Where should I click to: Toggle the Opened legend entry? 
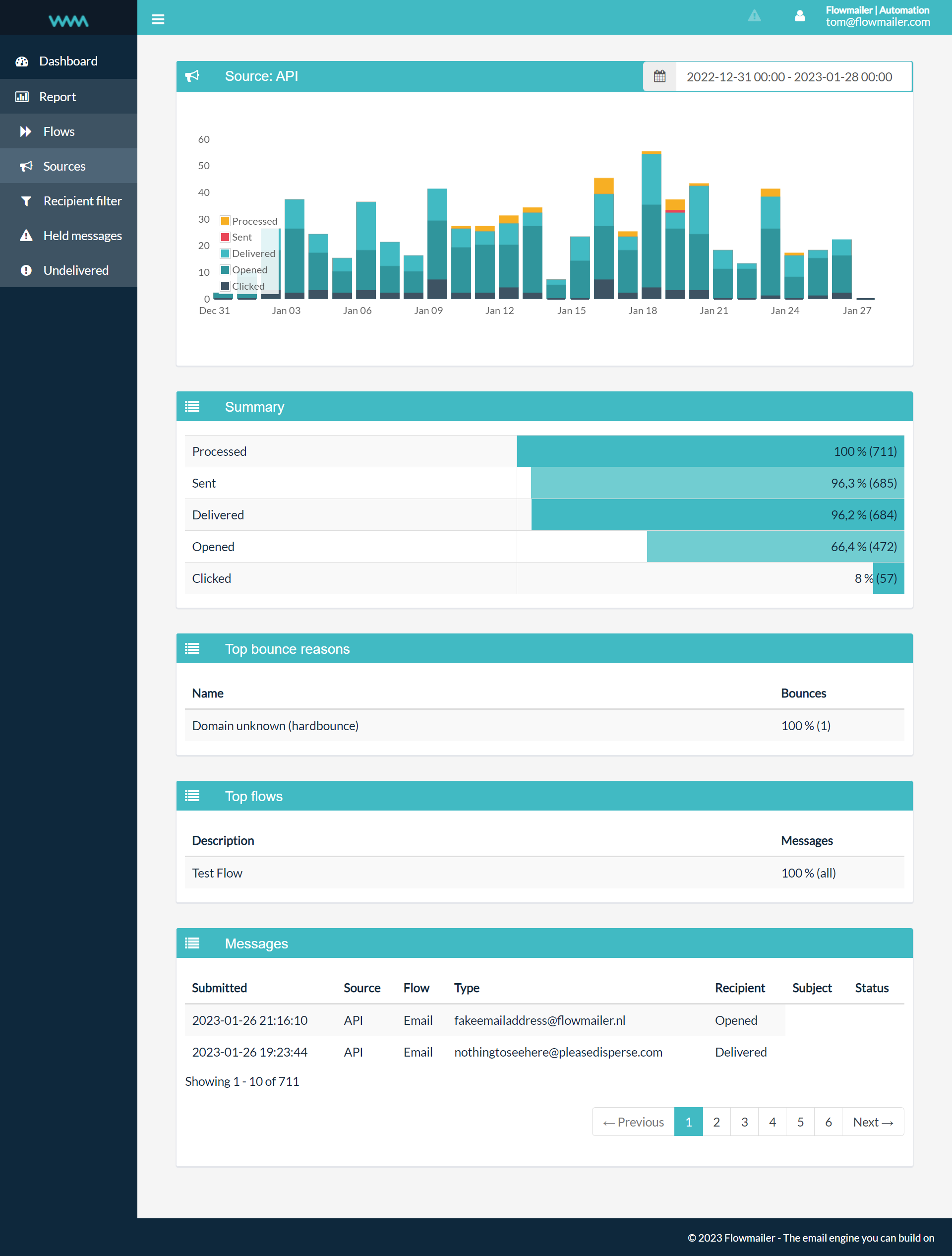243,270
